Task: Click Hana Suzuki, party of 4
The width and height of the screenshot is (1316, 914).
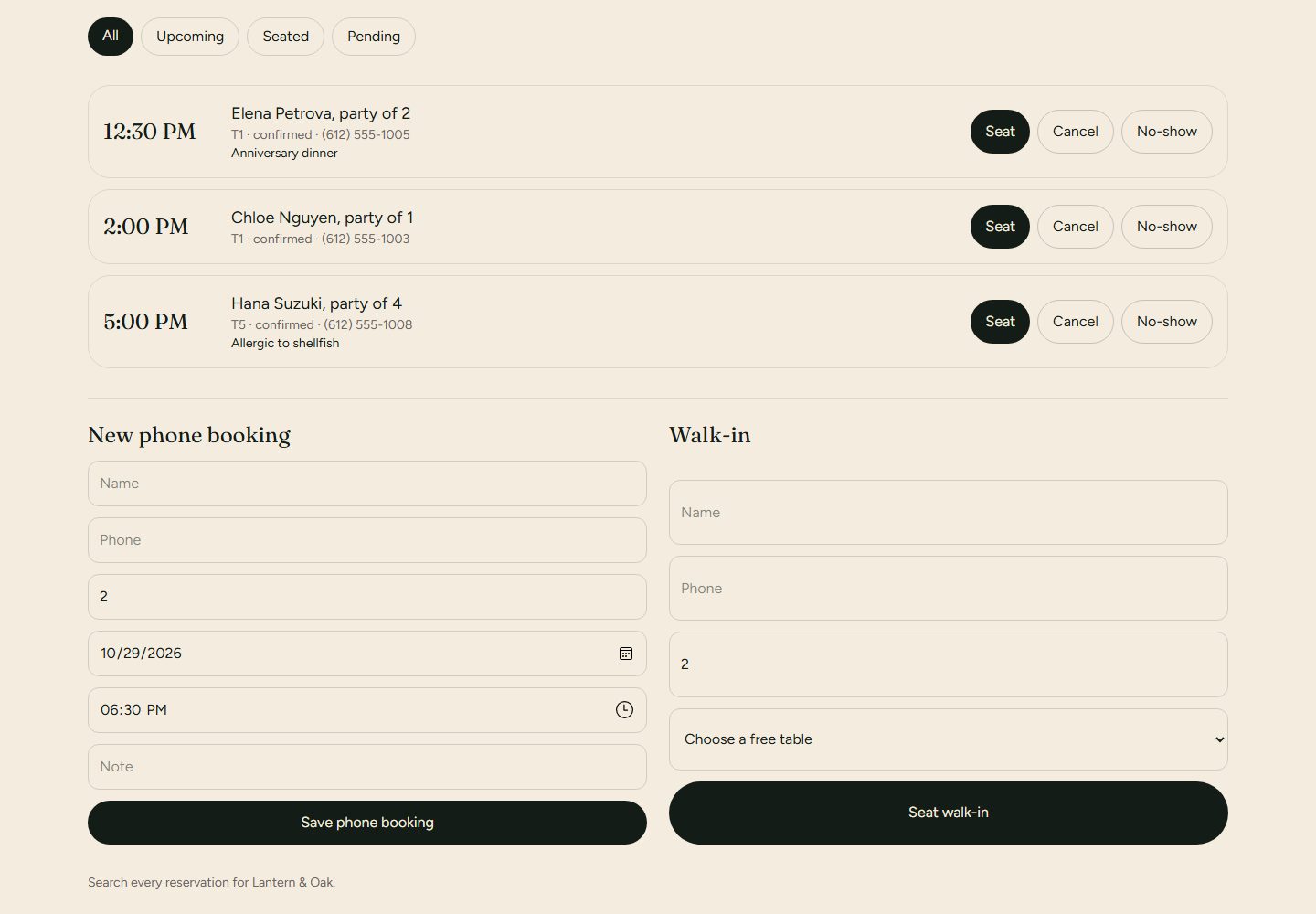Action: coord(316,303)
